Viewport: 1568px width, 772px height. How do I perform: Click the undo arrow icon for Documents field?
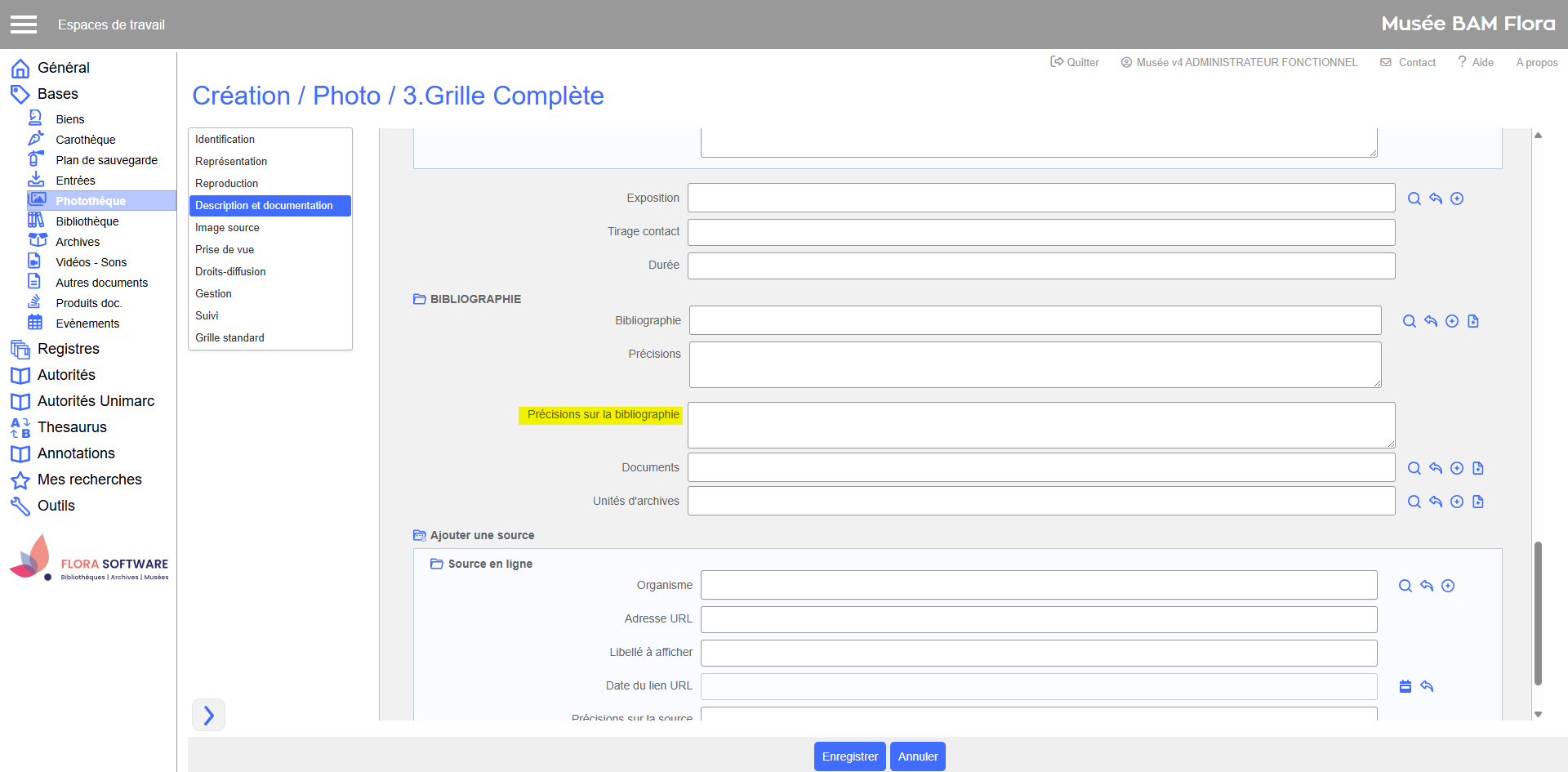[1435, 468]
